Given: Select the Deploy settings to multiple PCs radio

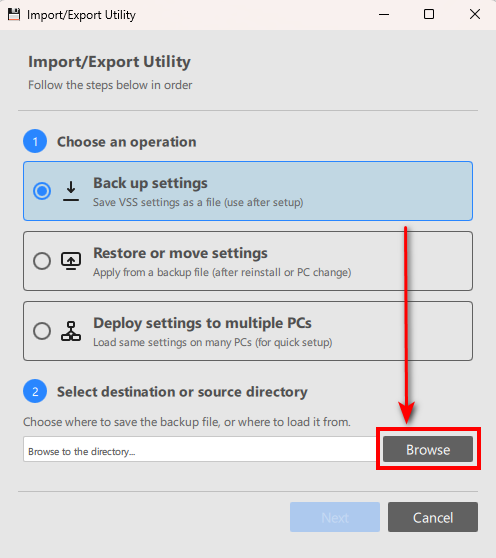Looking at the screenshot, I should click(x=42, y=331).
